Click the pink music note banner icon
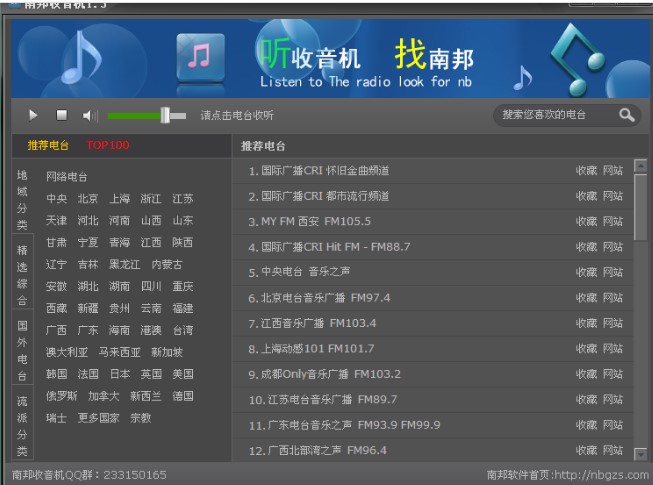653x485 pixels. [x=200, y=56]
